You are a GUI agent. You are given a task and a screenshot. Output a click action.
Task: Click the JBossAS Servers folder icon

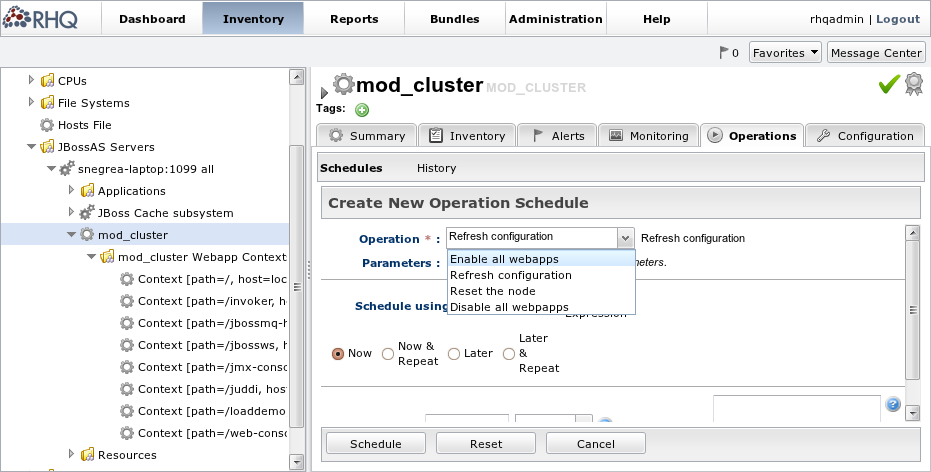[x=48, y=147]
